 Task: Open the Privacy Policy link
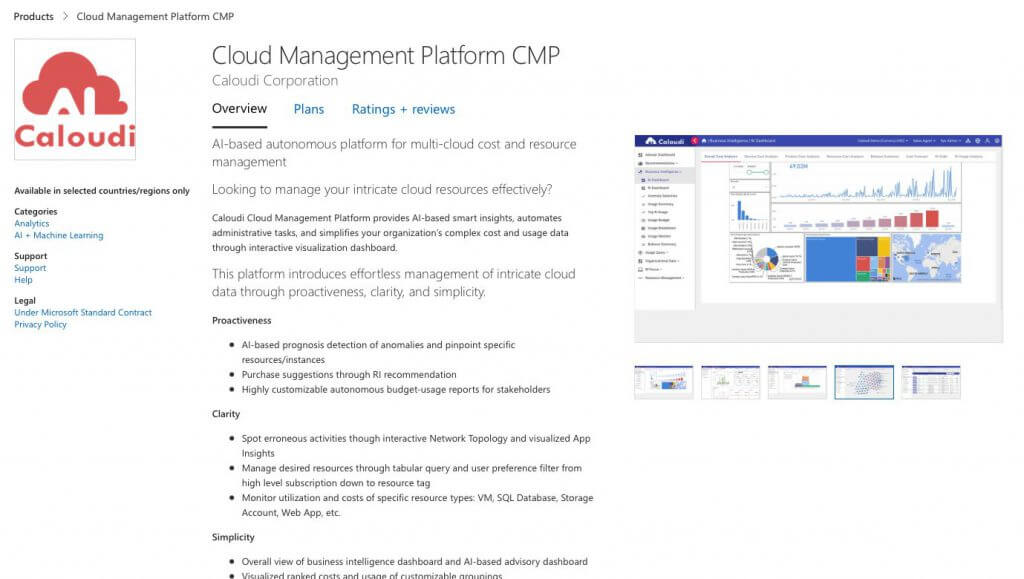point(40,324)
